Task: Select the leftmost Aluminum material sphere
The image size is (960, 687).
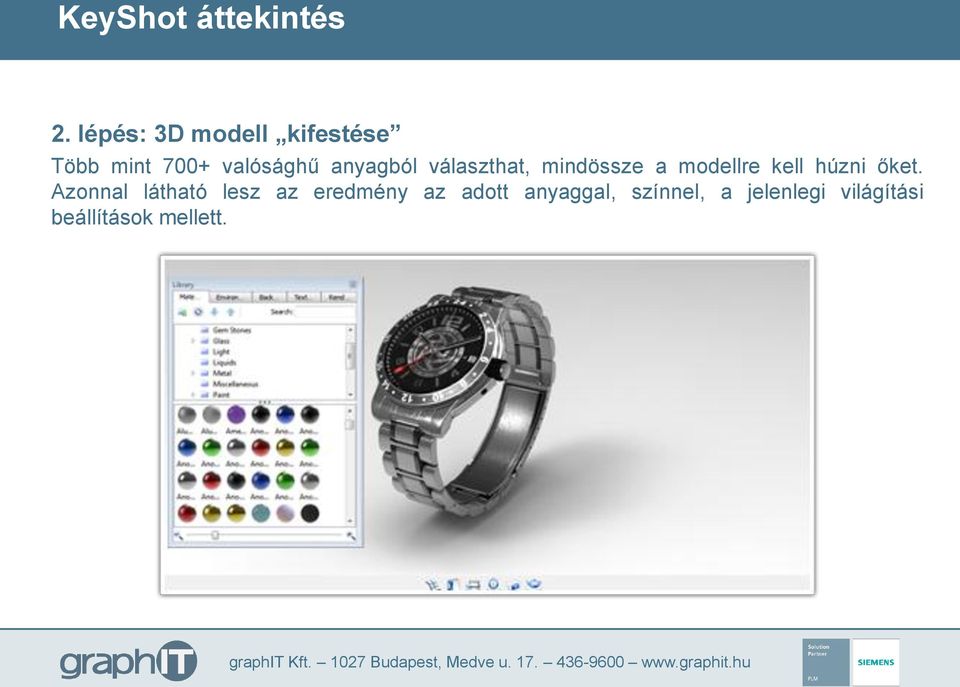Action: tap(187, 415)
